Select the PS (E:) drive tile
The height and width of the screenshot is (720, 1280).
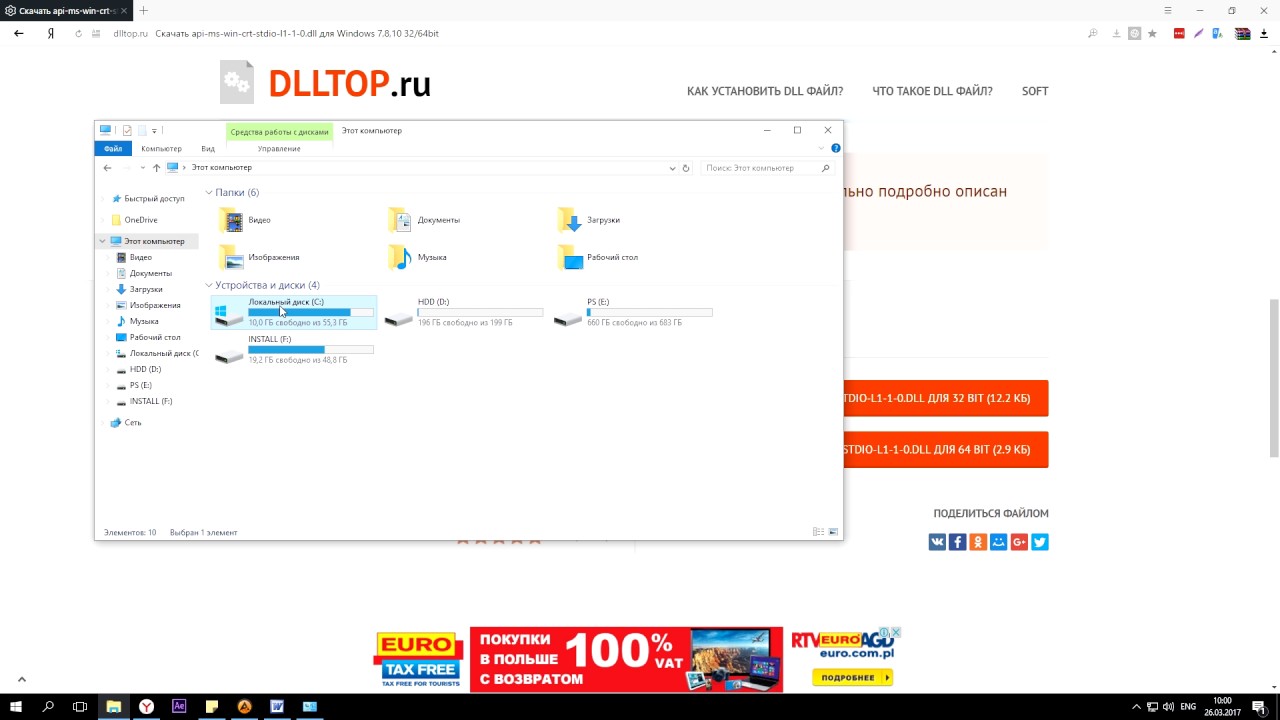tap(634, 312)
